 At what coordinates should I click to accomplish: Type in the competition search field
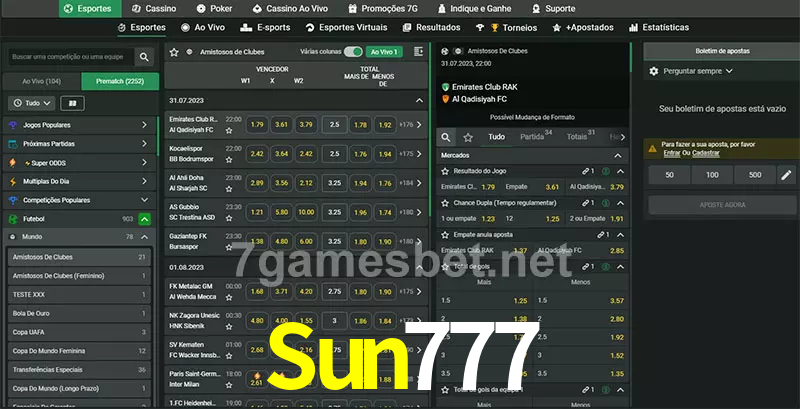[68, 58]
